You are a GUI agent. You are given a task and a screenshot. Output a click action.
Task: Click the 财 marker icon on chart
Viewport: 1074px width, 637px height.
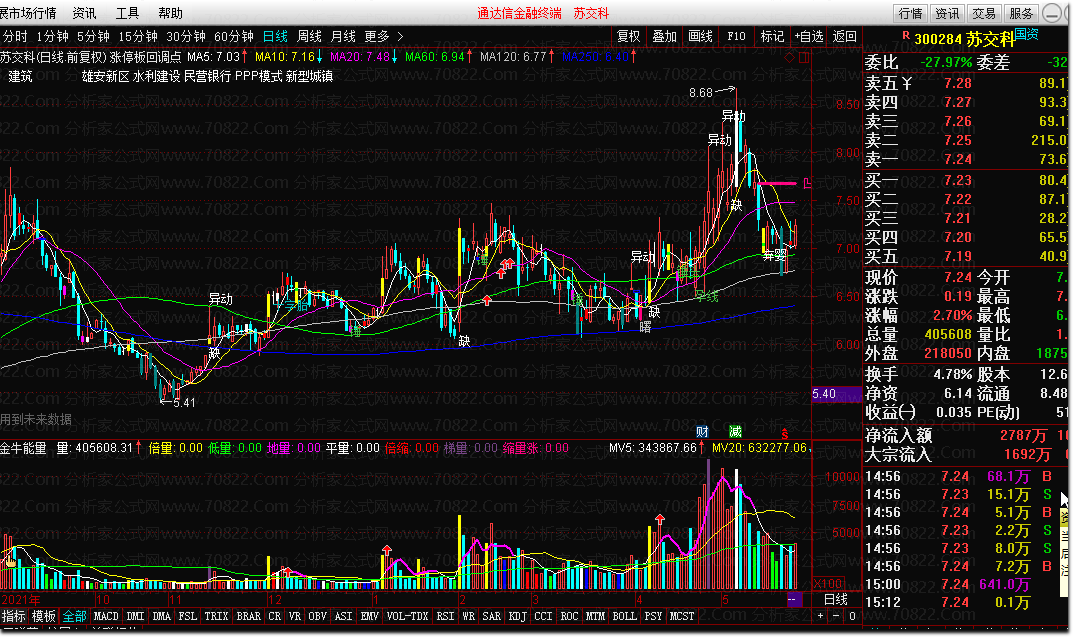[702, 432]
